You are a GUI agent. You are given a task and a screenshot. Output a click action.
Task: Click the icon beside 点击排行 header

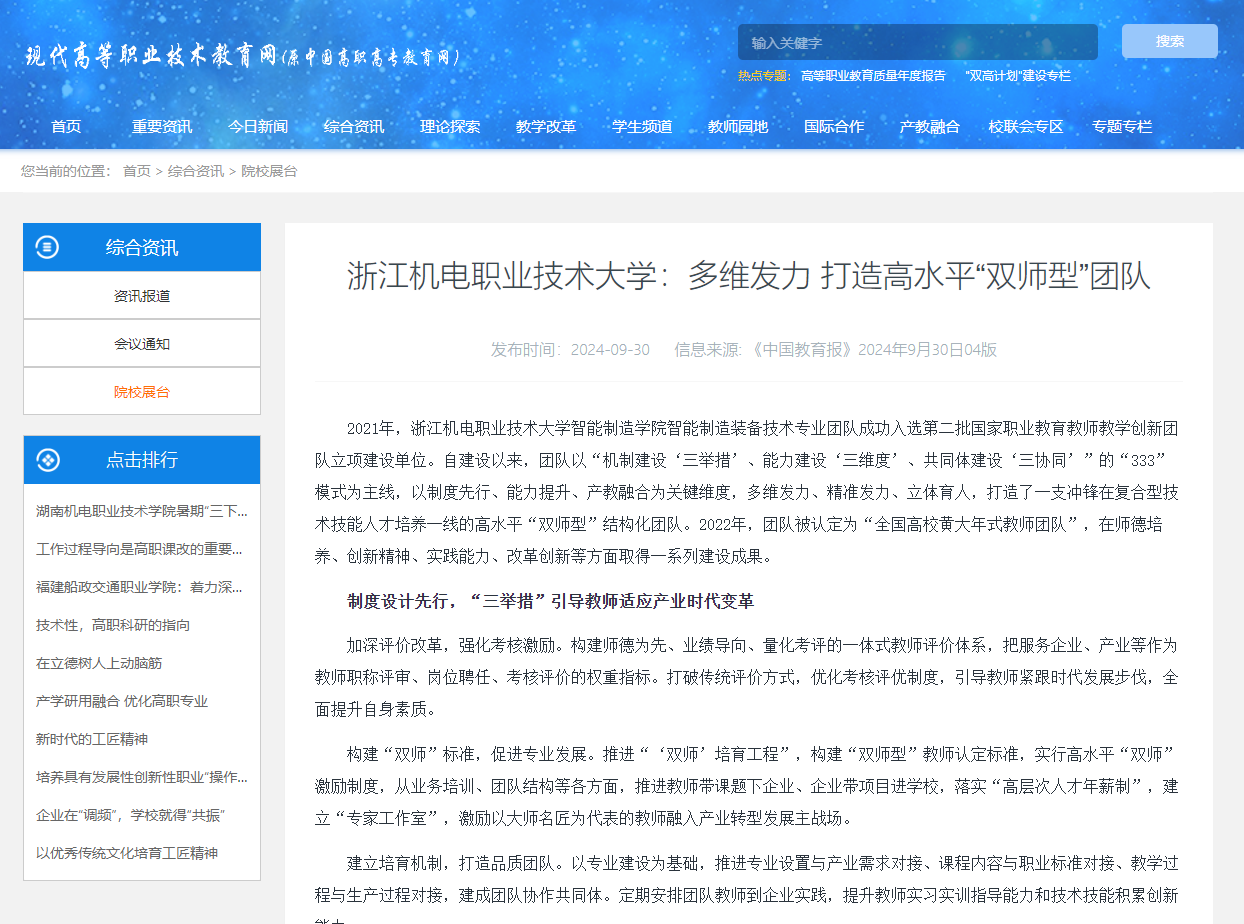[47, 460]
